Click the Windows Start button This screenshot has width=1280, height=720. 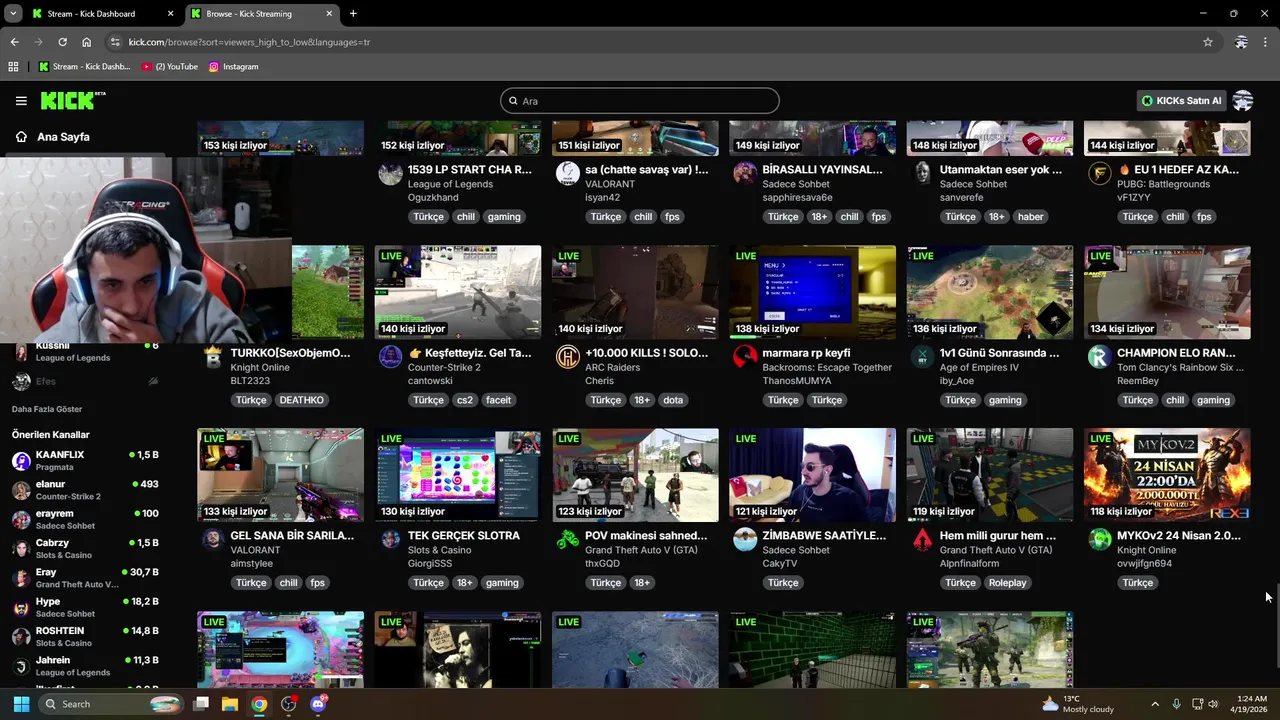tap(21, 704)
